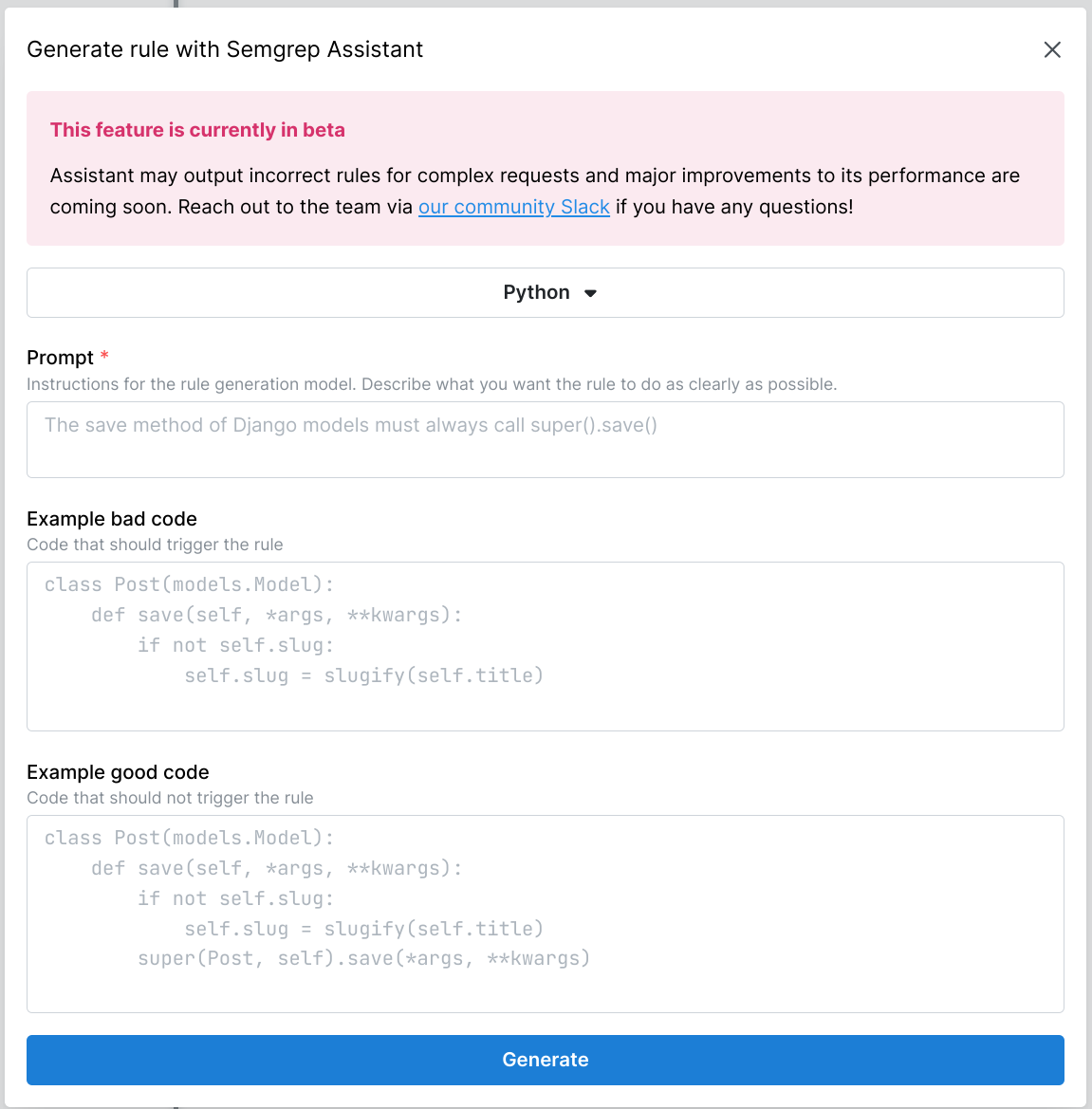The width and height of the screenshot is (1092, 1109).
Task: Select the Python language label
Action: (535, 292)
